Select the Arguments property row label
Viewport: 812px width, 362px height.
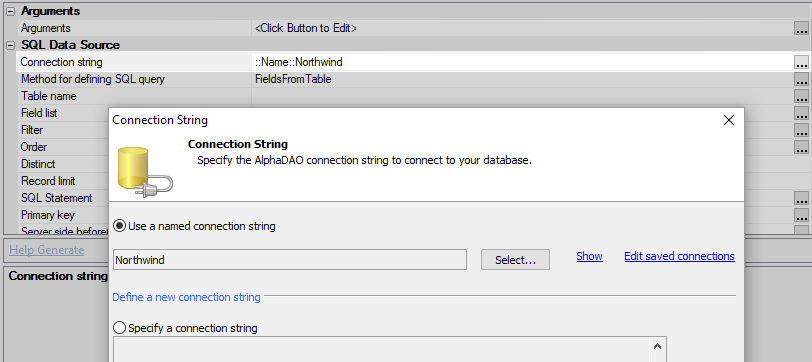46,28
